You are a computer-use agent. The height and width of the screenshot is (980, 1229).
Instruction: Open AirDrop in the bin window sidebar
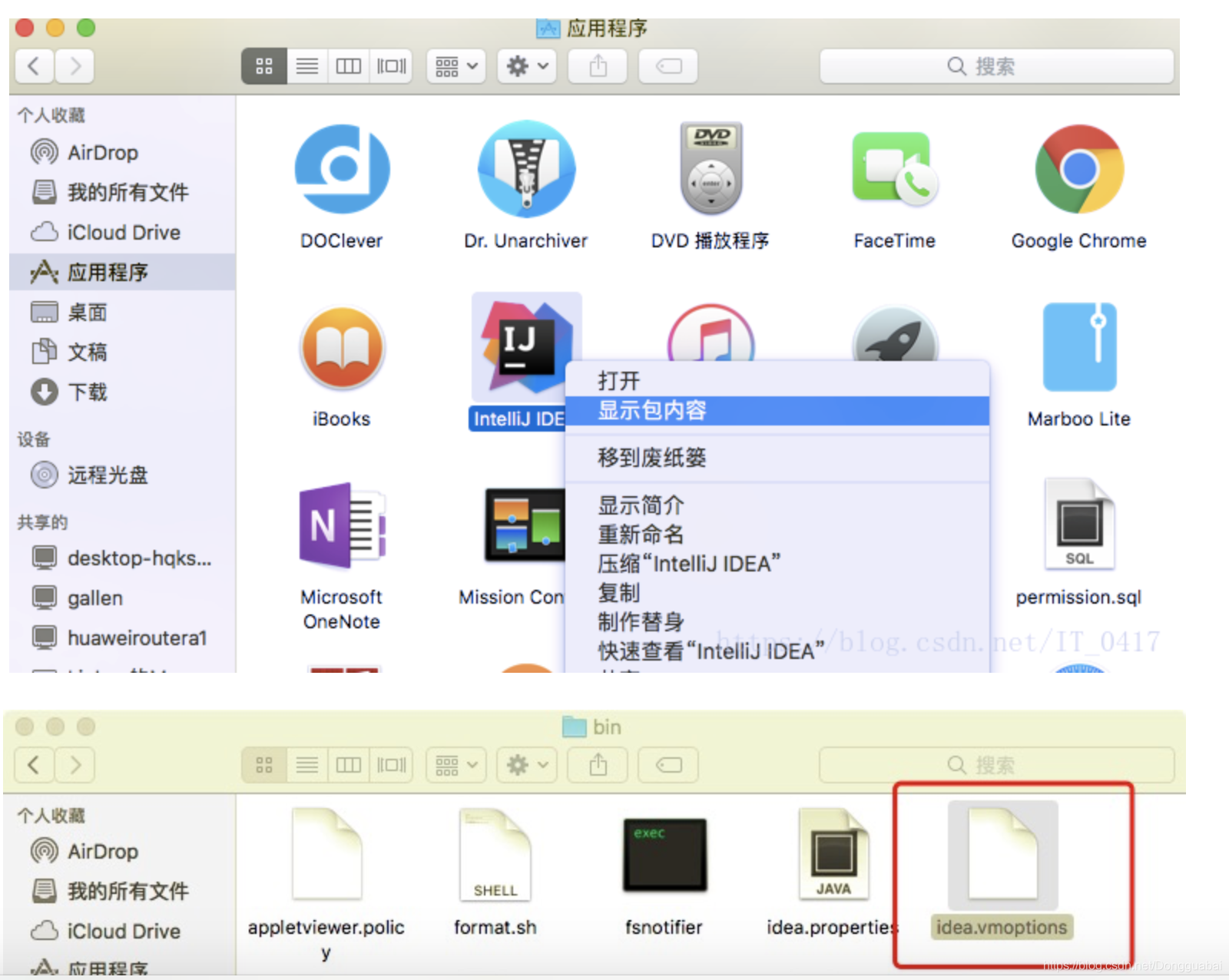point(103,851)
